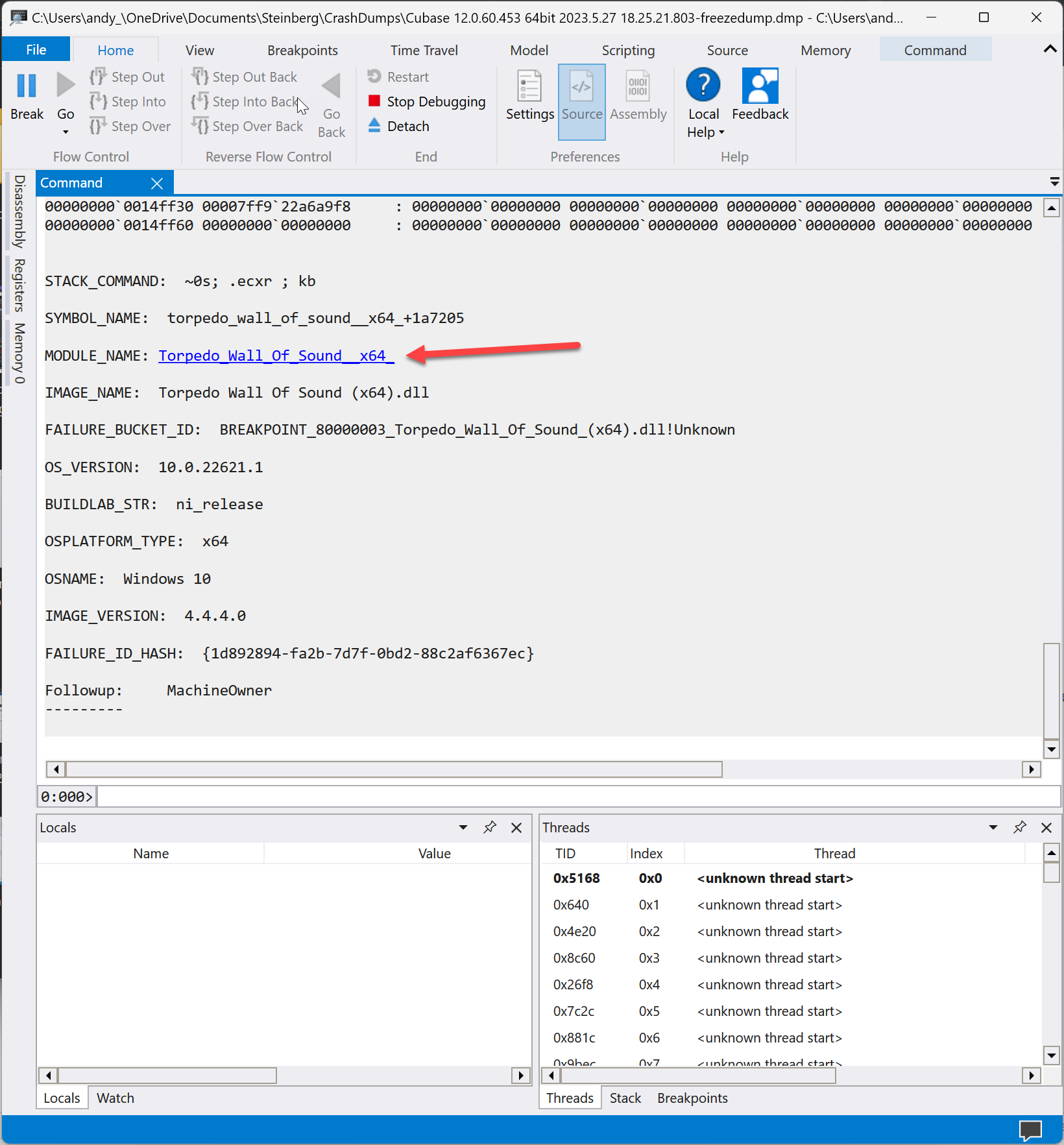Image resolution: width=1064 pixels, height=1145 pixels.
Task: Pin the Threads panel
Action: (1020, 827)
